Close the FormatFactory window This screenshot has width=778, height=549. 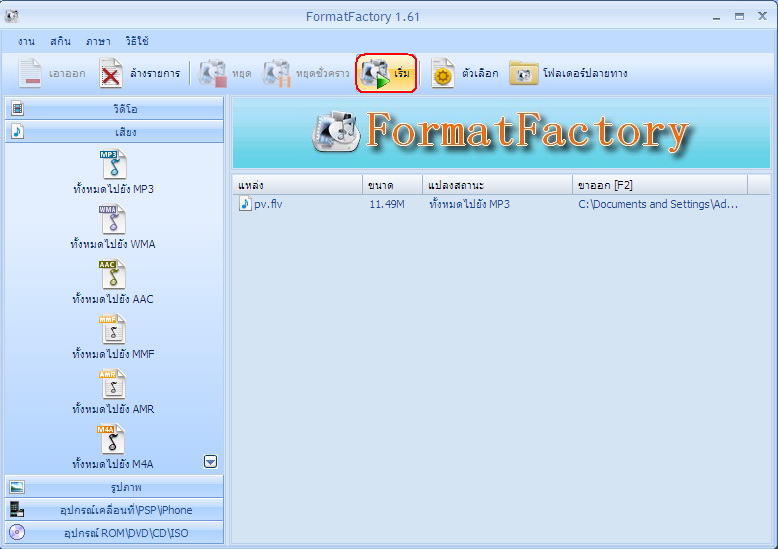tap(763, 16)
